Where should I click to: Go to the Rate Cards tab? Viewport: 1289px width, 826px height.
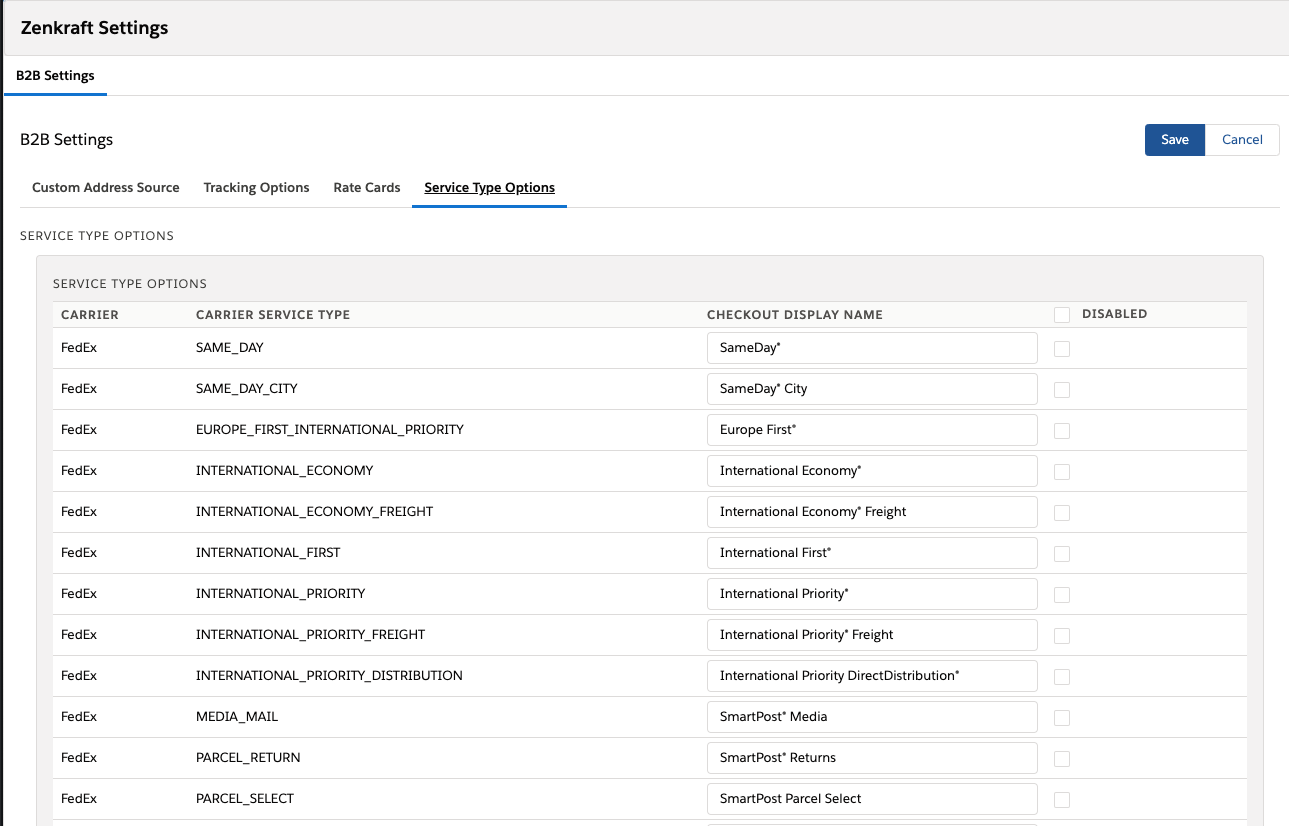coord(367,187)
